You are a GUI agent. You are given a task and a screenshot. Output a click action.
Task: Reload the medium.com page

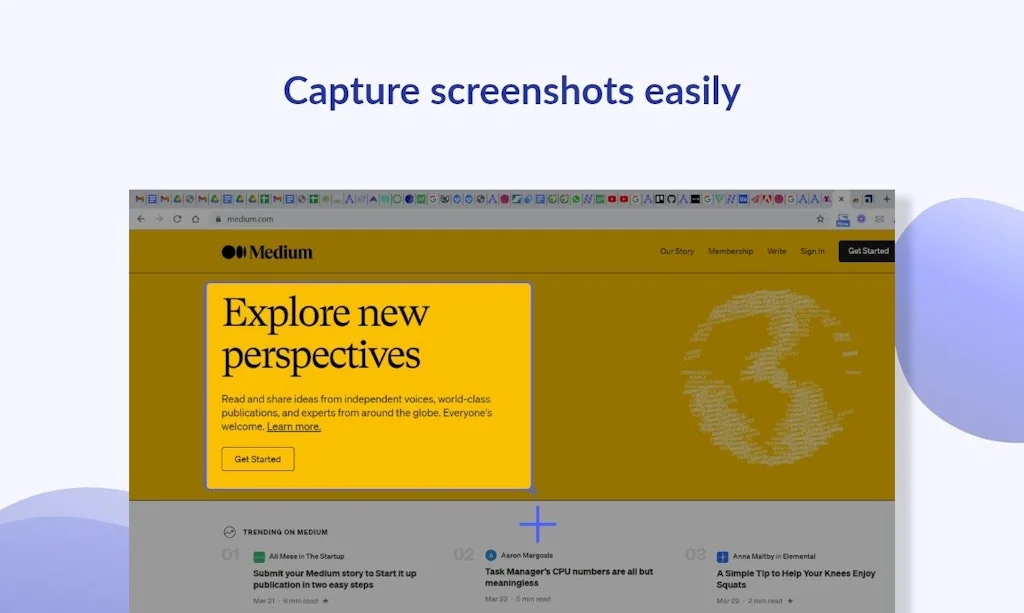pos(177,218)
